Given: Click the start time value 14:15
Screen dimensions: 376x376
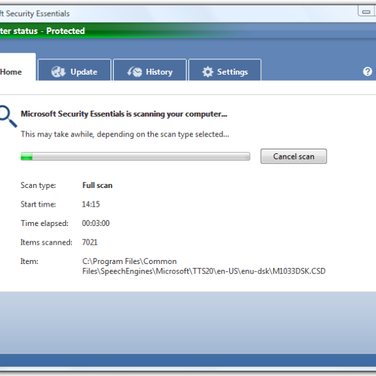Looking at the screenshot, I should (x=91, y=204).
